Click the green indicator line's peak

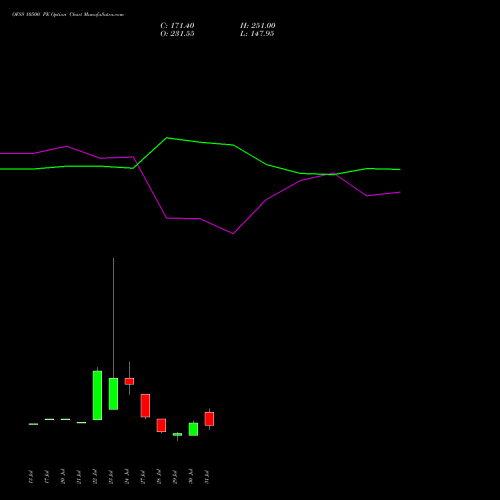coord(167,138)
